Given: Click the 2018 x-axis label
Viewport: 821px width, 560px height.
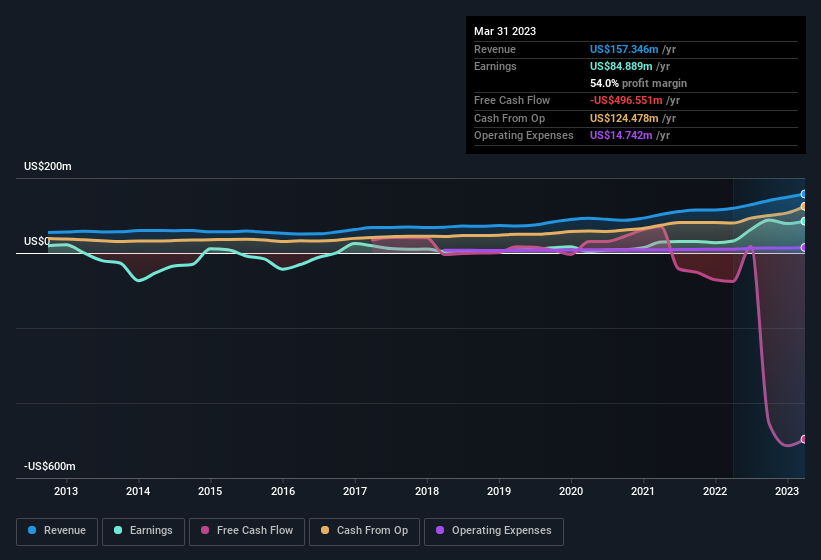Looking at the screenshot, I should tap(427, 491).
